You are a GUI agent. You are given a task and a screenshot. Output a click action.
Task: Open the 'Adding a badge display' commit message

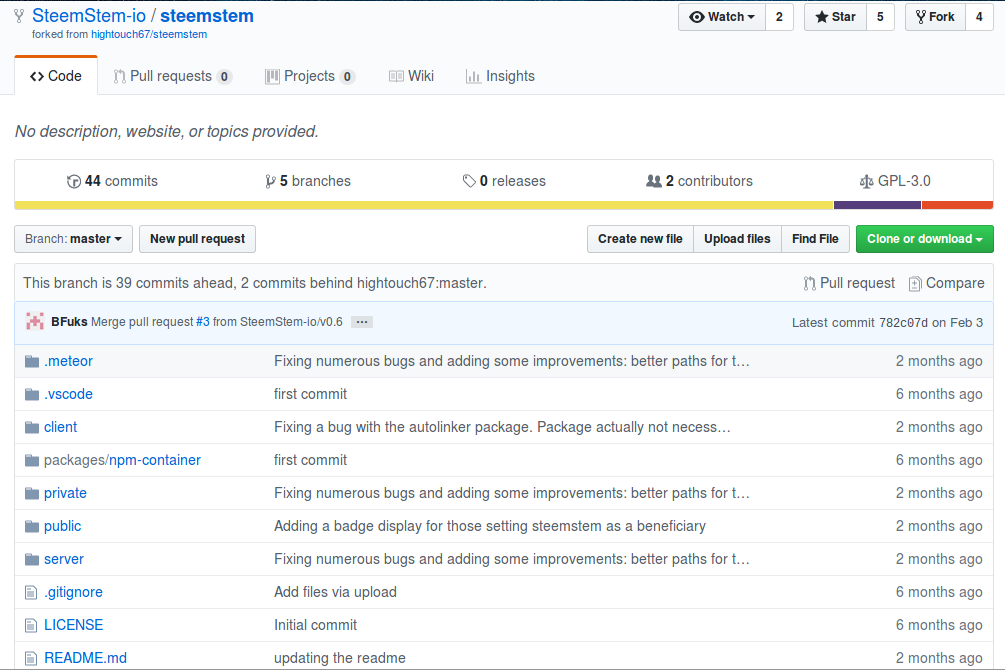click(x=490, y=526)
